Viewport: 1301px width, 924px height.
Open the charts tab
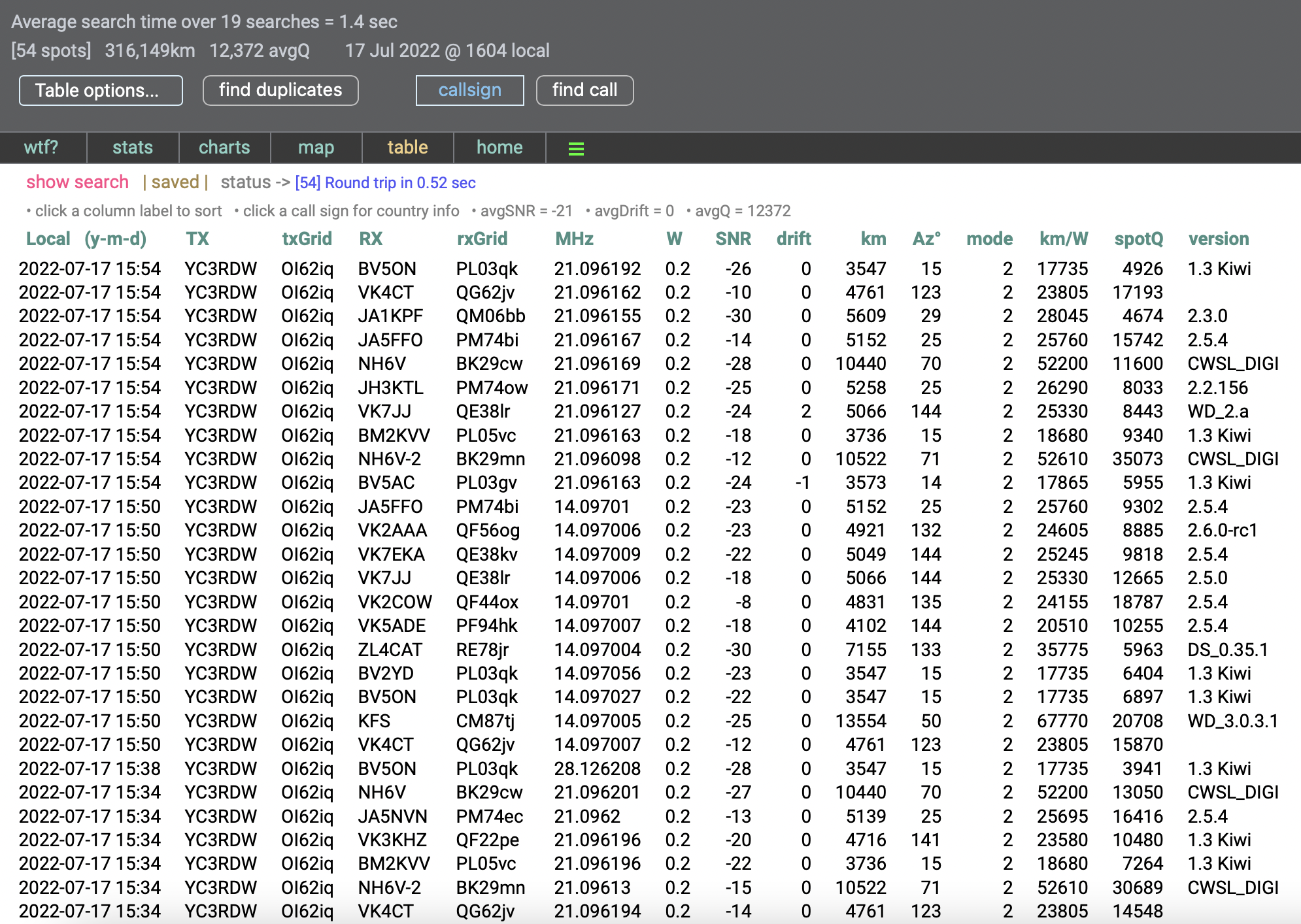(x=224, y=148)
